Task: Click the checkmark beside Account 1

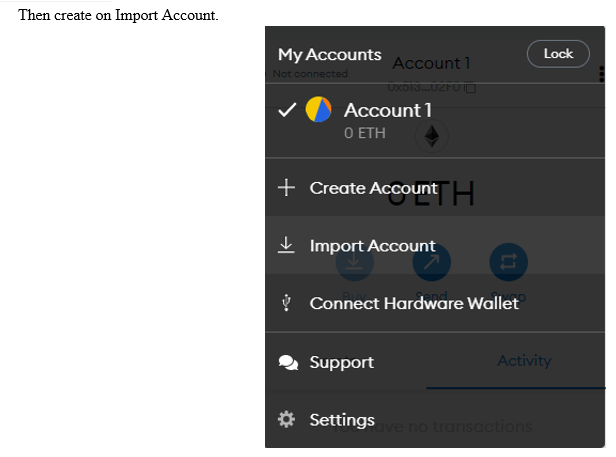Action: tap(287, 110)
